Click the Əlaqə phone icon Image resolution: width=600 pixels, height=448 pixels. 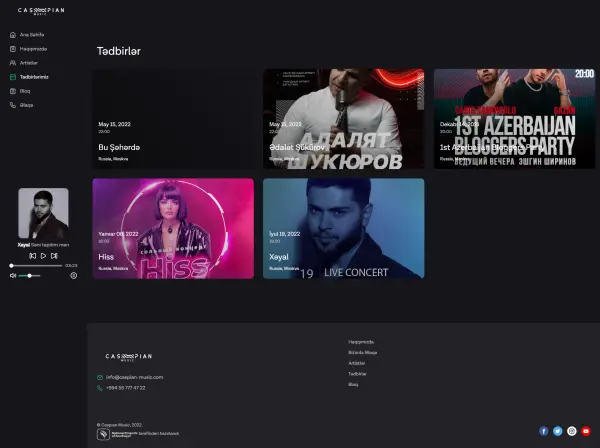pyautogui.click(x=13, y=105)
